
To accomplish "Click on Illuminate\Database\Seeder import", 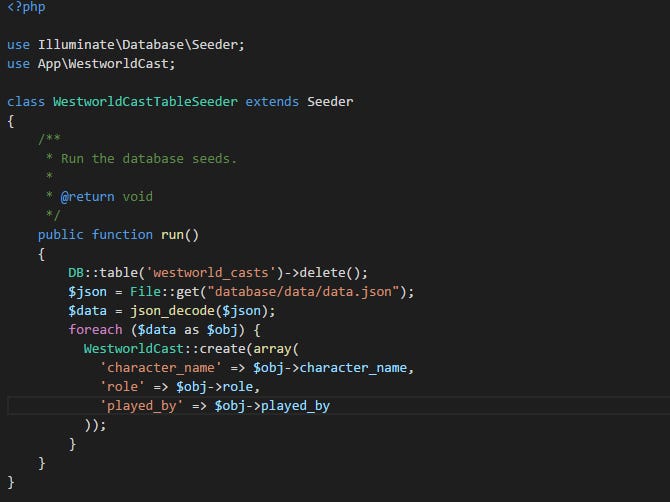I will pyautogui.click(x=141, y=44).
